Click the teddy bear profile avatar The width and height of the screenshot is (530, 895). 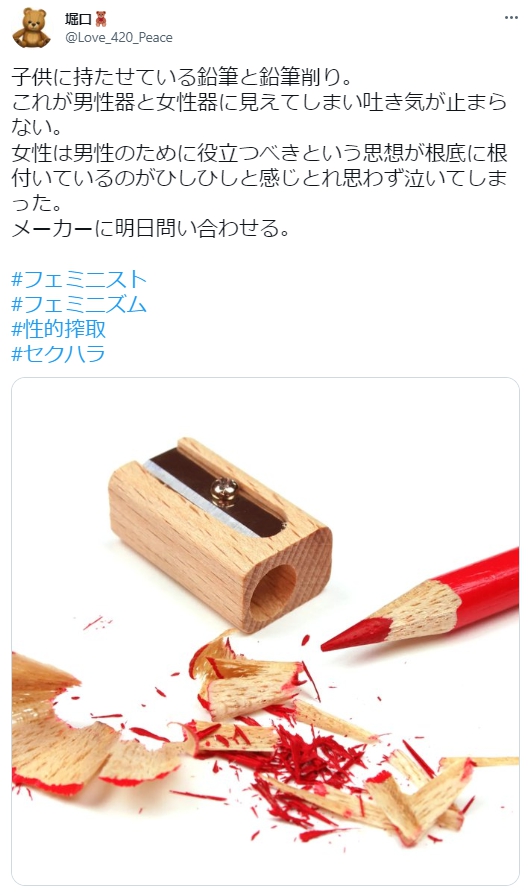(31, 28)
